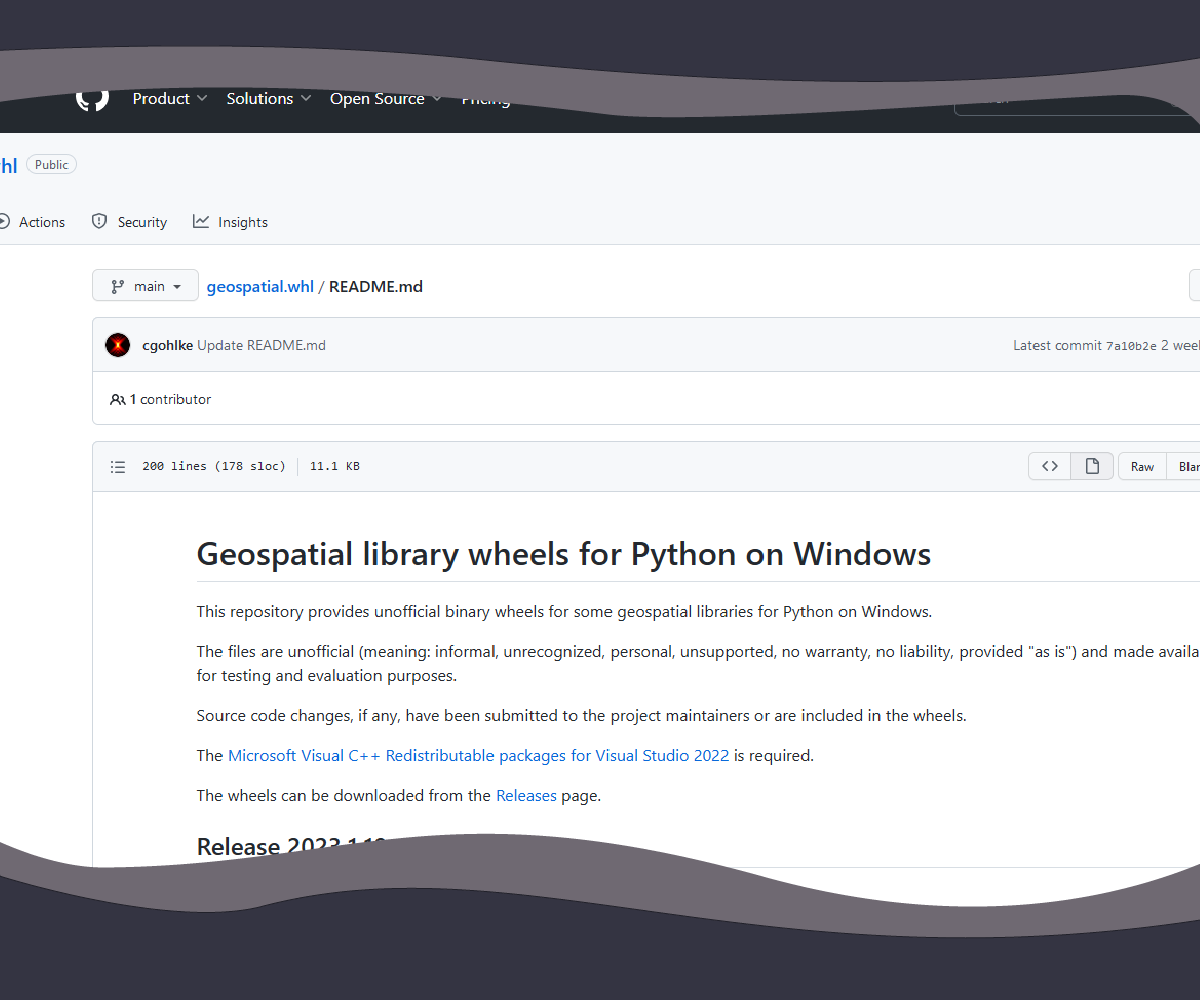Select the rendered file display icon
Viewport: 1200px width, 1000px height.
click(1091, 465)
